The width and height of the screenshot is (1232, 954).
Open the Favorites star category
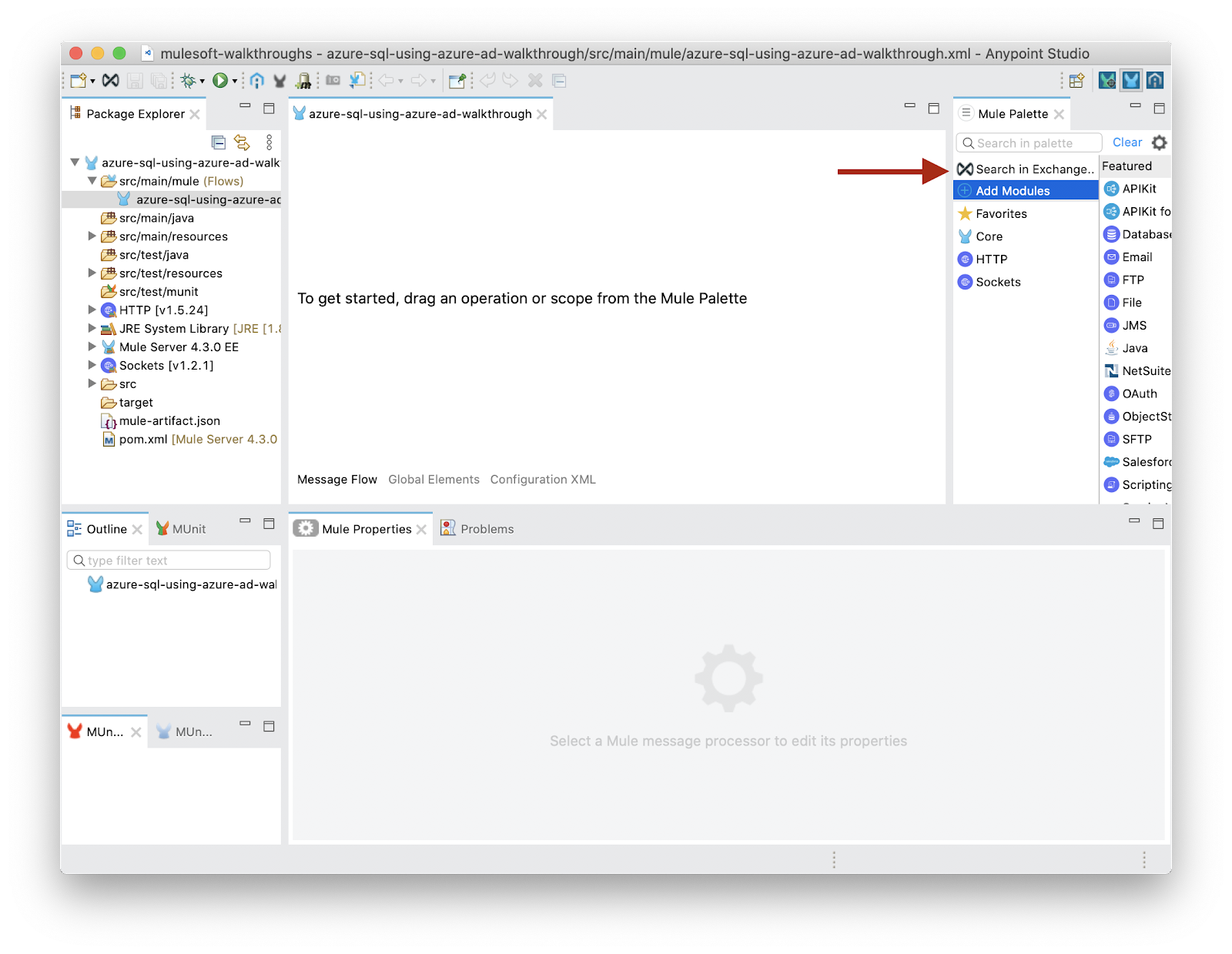tap(1001, 214)
